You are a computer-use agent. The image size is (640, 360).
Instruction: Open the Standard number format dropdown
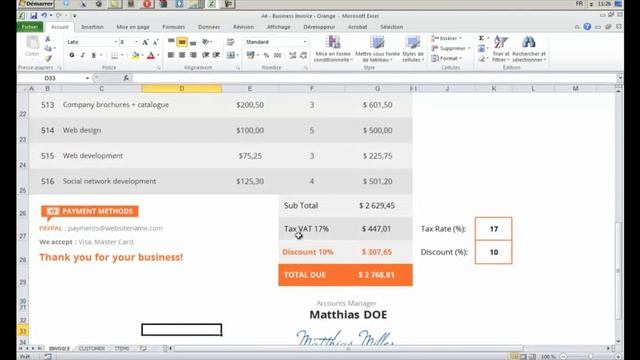click(x=305, y=42)
